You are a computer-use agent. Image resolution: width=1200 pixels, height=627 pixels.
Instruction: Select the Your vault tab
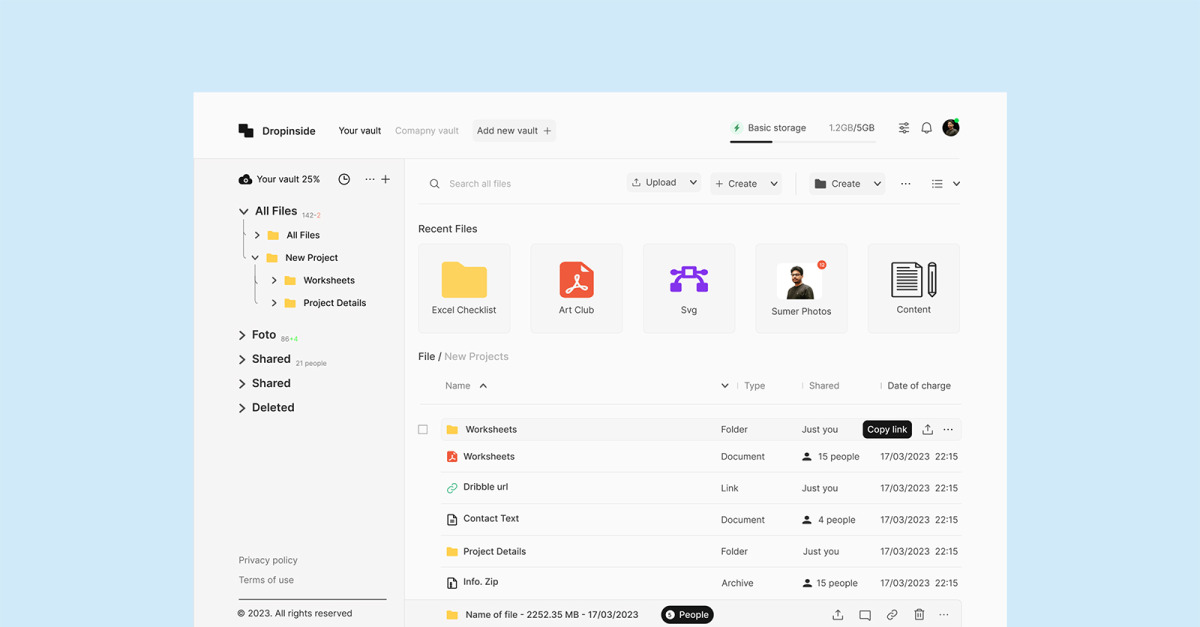tap(359, 131)
